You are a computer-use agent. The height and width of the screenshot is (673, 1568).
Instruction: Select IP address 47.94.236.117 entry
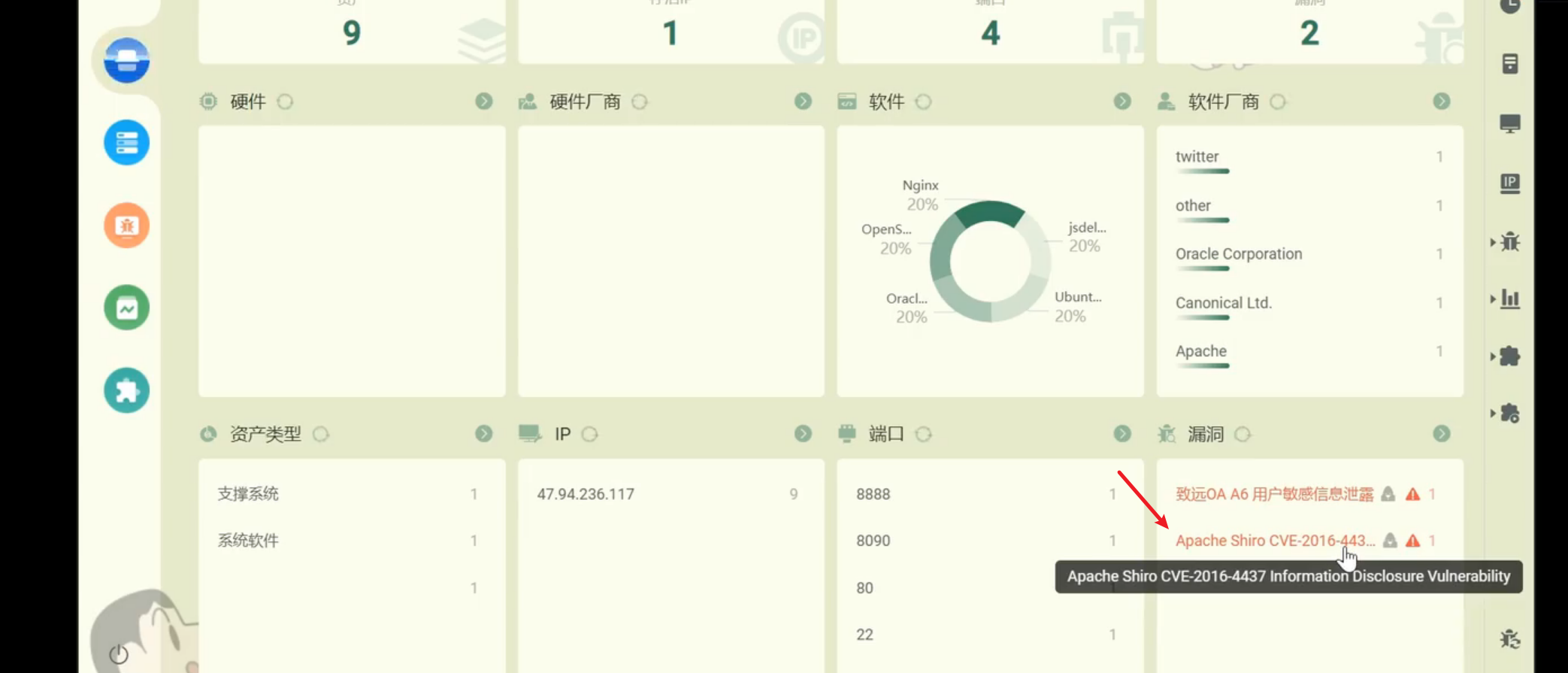pos(586,494)
